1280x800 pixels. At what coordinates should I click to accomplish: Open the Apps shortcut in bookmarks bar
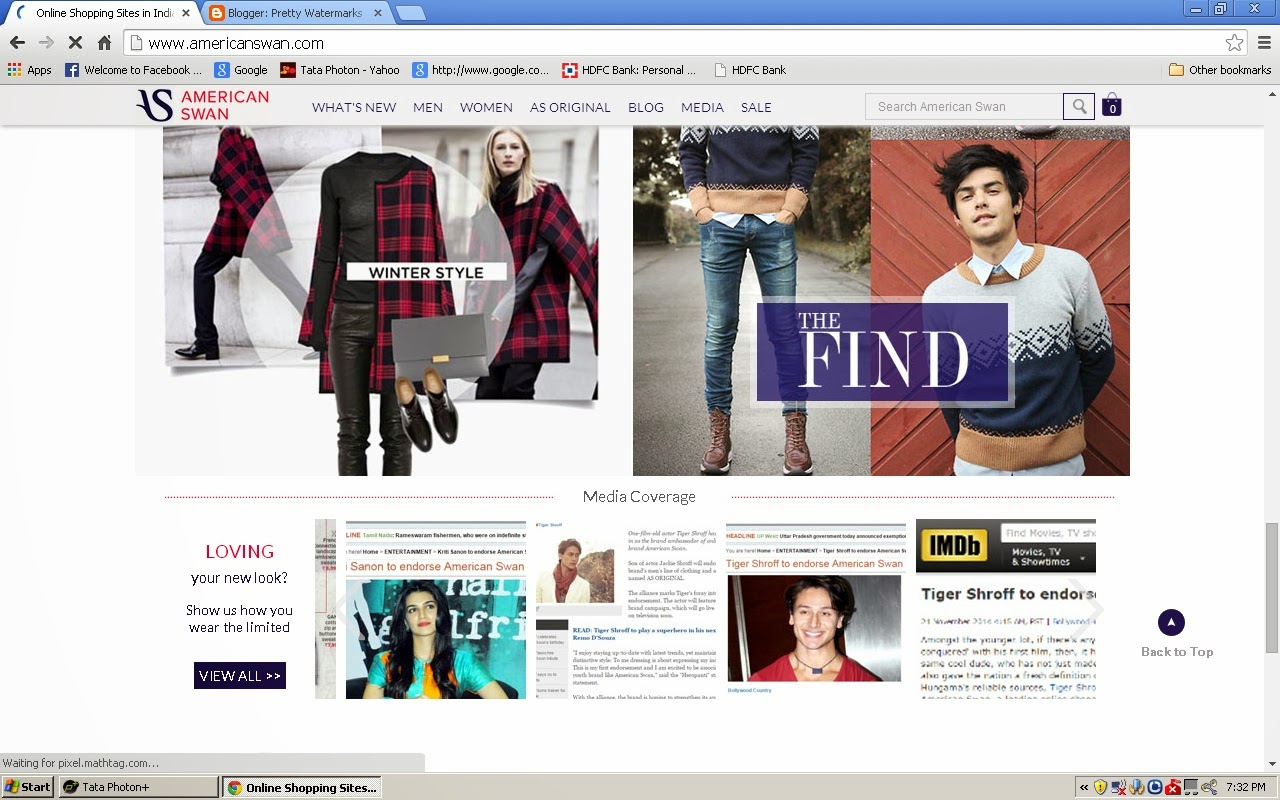[x=30, y=70]
